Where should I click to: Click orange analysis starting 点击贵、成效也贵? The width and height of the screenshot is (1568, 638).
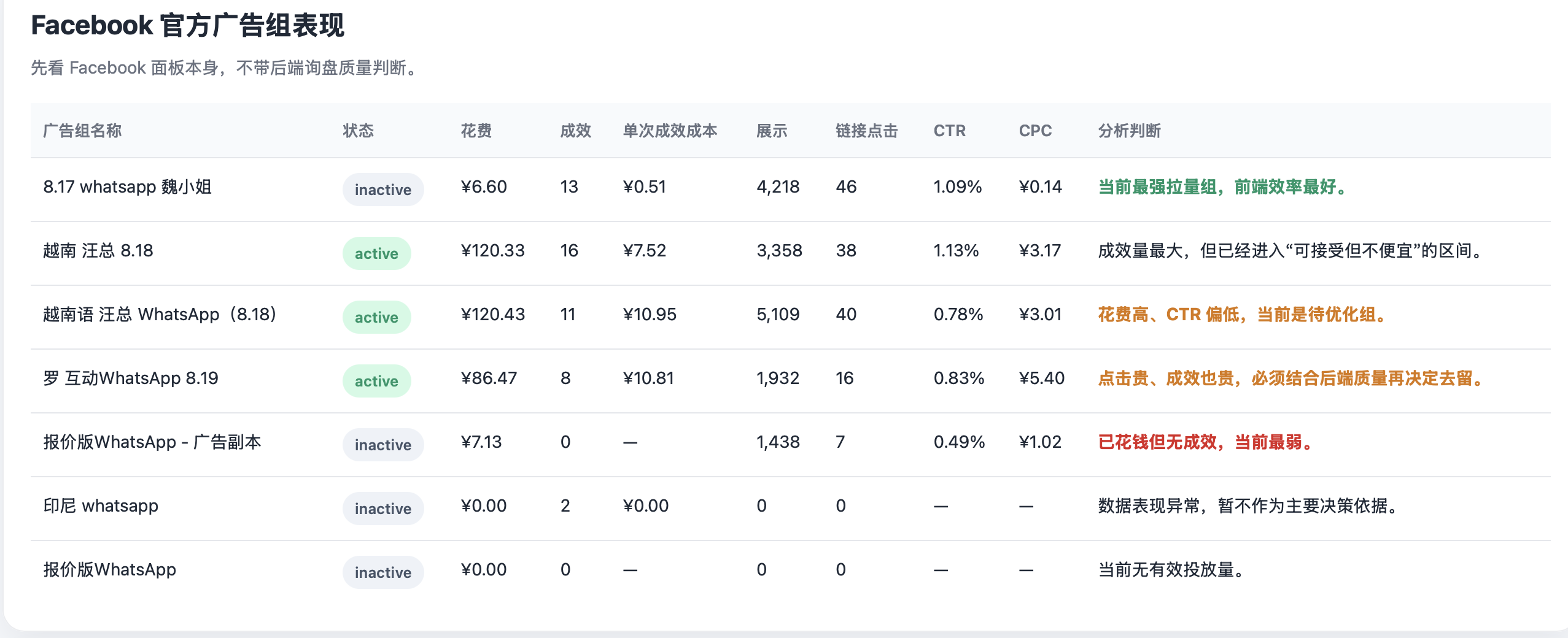coord(1290,378)
